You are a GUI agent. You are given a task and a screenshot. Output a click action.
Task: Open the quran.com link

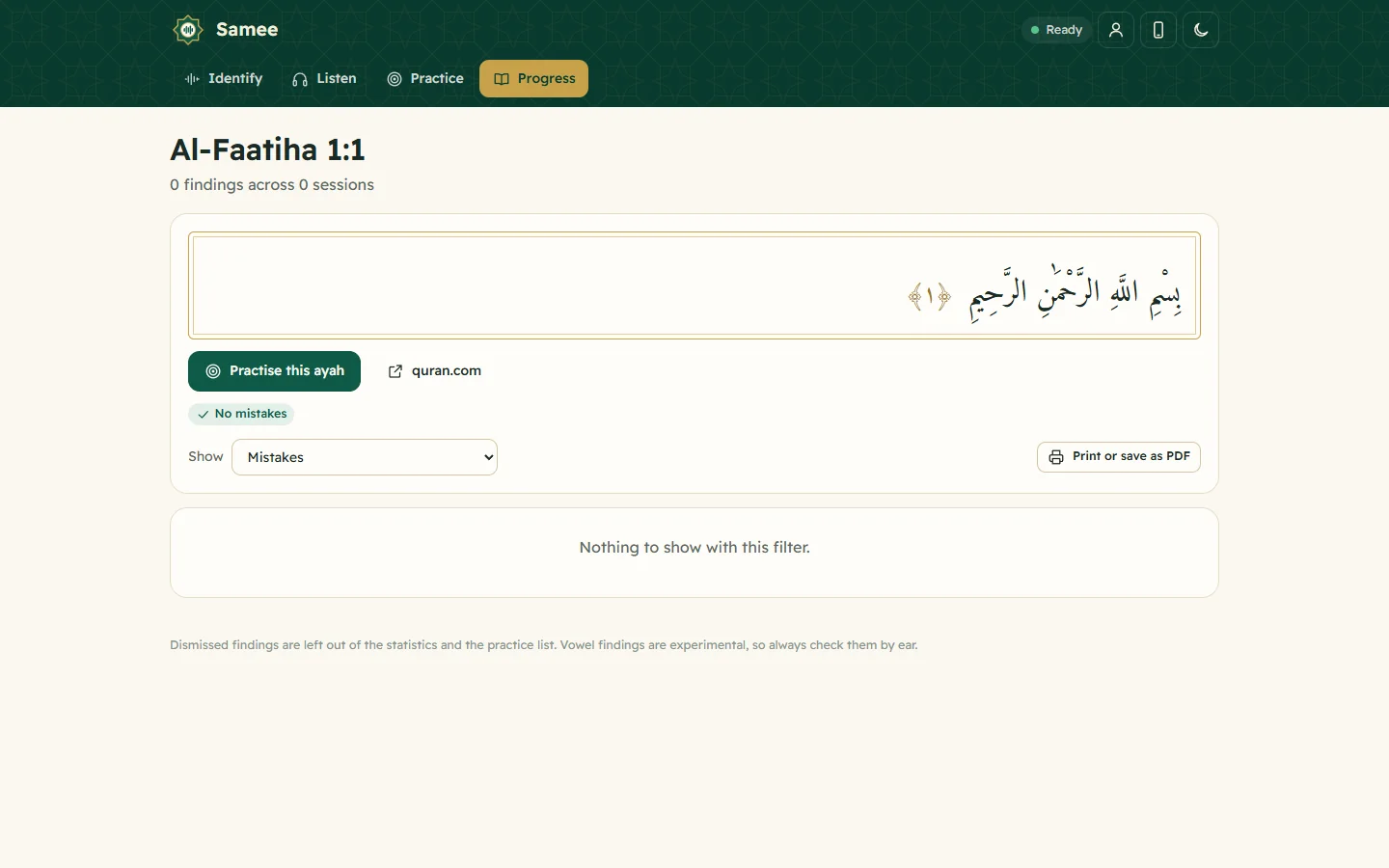(435, 371)
